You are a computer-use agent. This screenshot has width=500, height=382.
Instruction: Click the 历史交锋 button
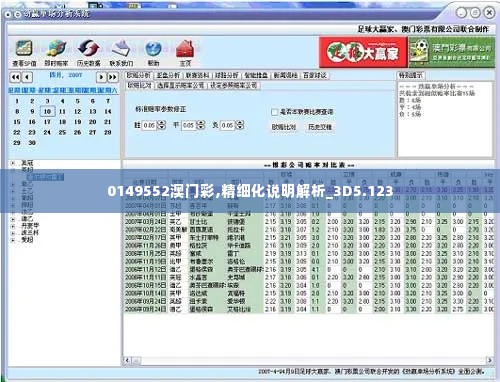[x=320, y=127]
